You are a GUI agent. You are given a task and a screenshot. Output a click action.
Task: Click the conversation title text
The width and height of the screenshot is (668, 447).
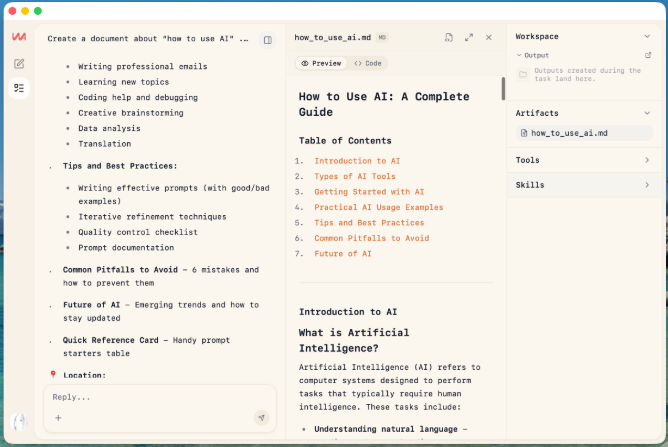pyautogui.click(x=148, y=39)
